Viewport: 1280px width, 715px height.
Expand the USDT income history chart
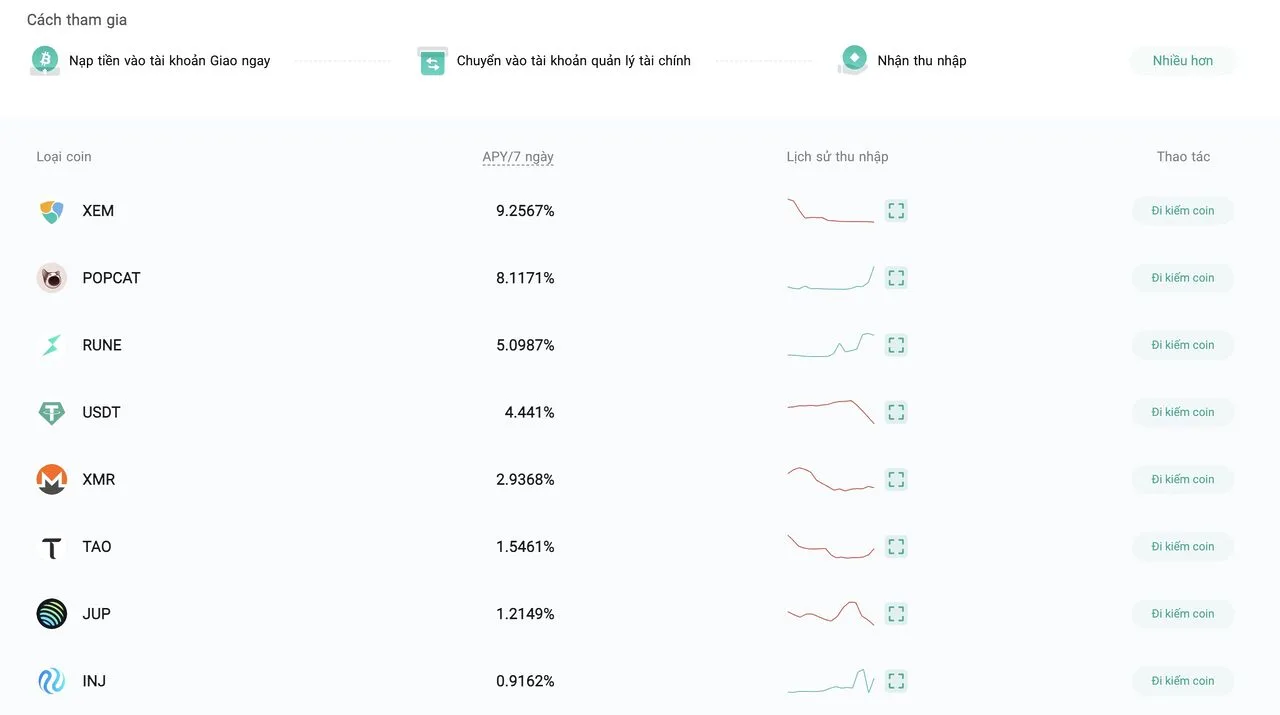click(x=896, y=412)
